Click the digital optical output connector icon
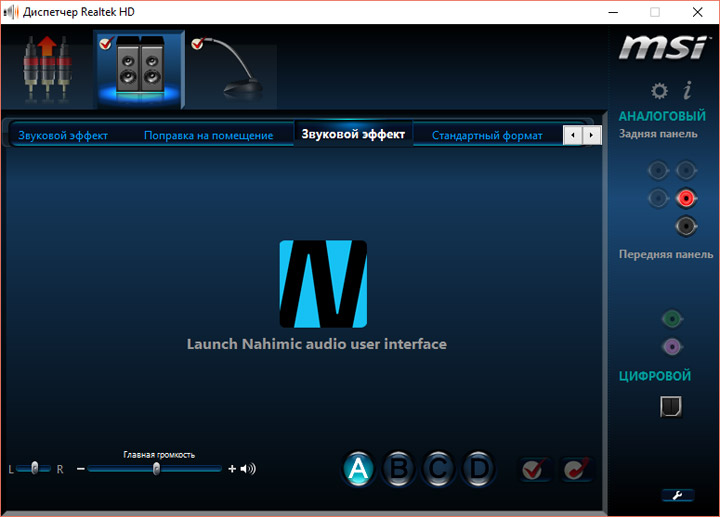 (671, 406)
